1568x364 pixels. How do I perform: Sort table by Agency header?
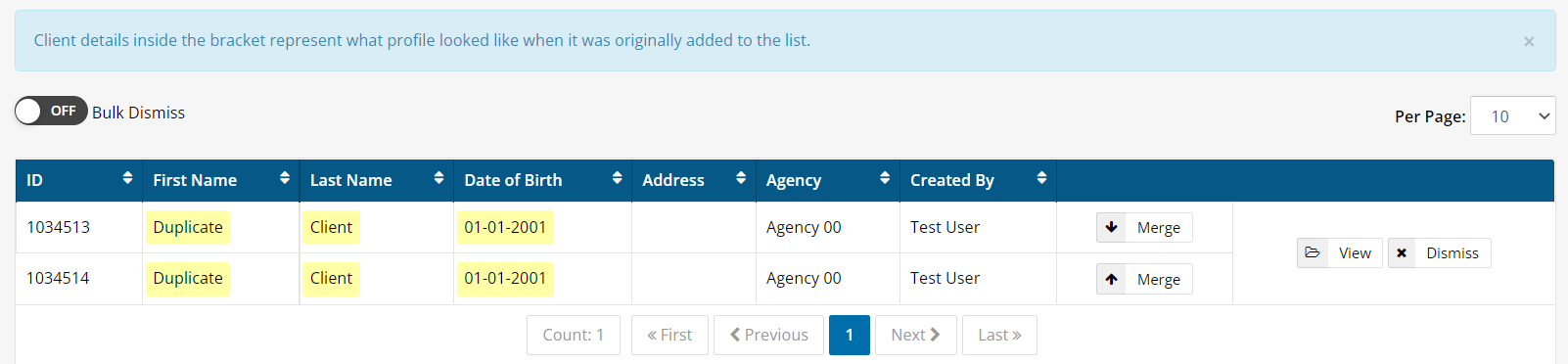[793, 180]
